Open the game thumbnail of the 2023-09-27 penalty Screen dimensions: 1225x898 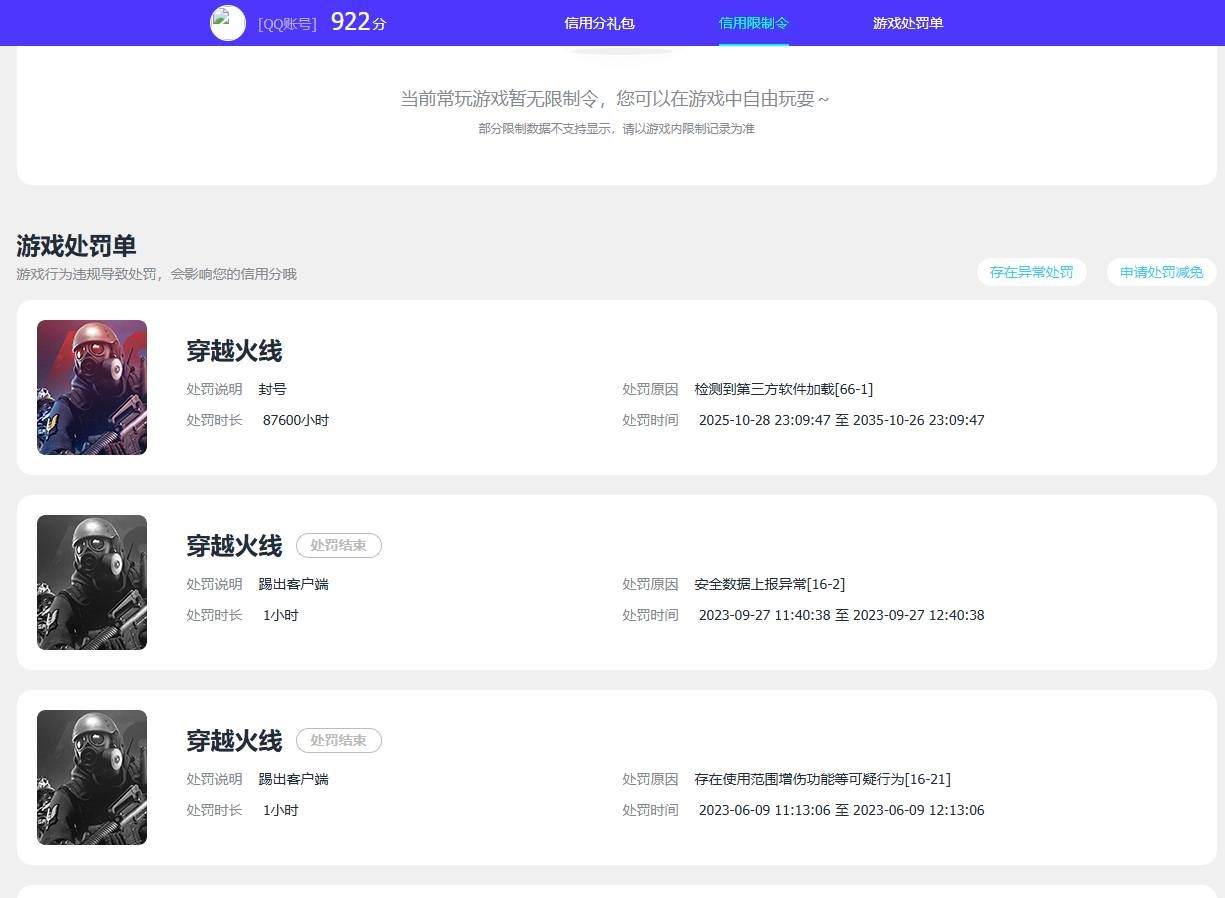(x=92, y=582)
